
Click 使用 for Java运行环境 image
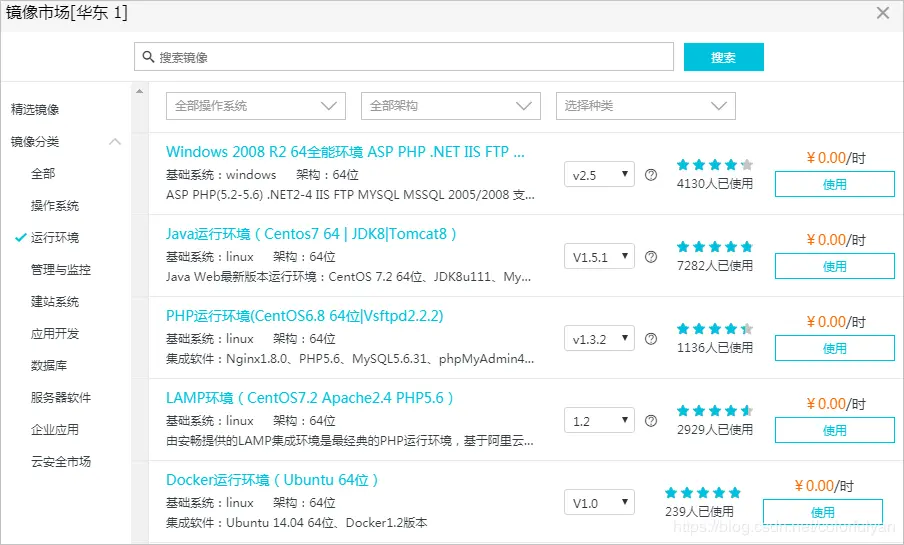click(834, 266)
